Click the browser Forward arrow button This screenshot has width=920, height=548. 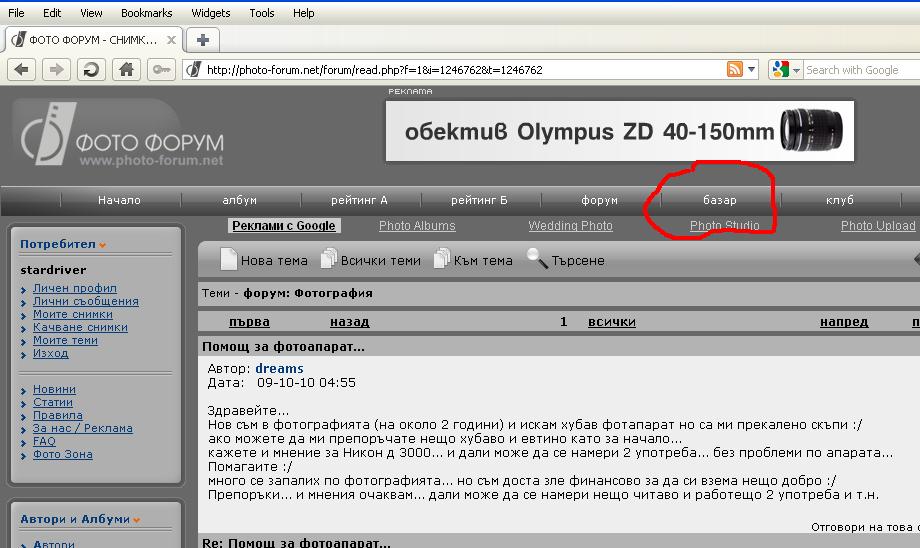pyautogui.click(x=56, y=69)
